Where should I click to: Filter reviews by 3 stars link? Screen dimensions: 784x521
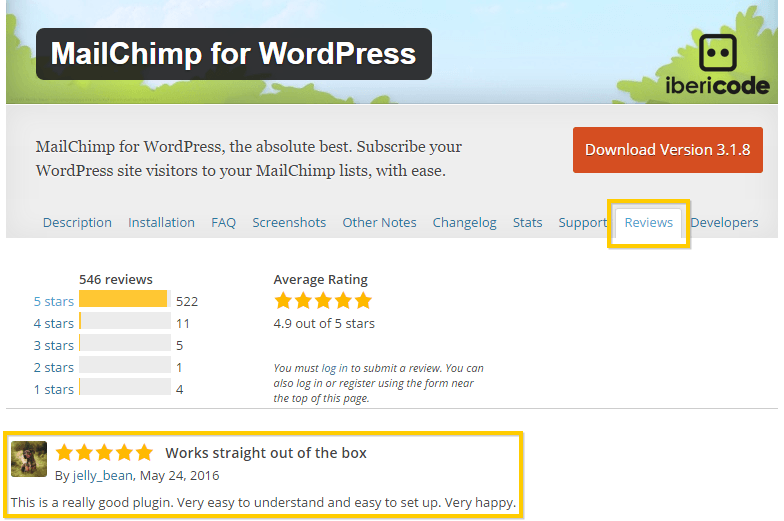[x=54, y=346]
